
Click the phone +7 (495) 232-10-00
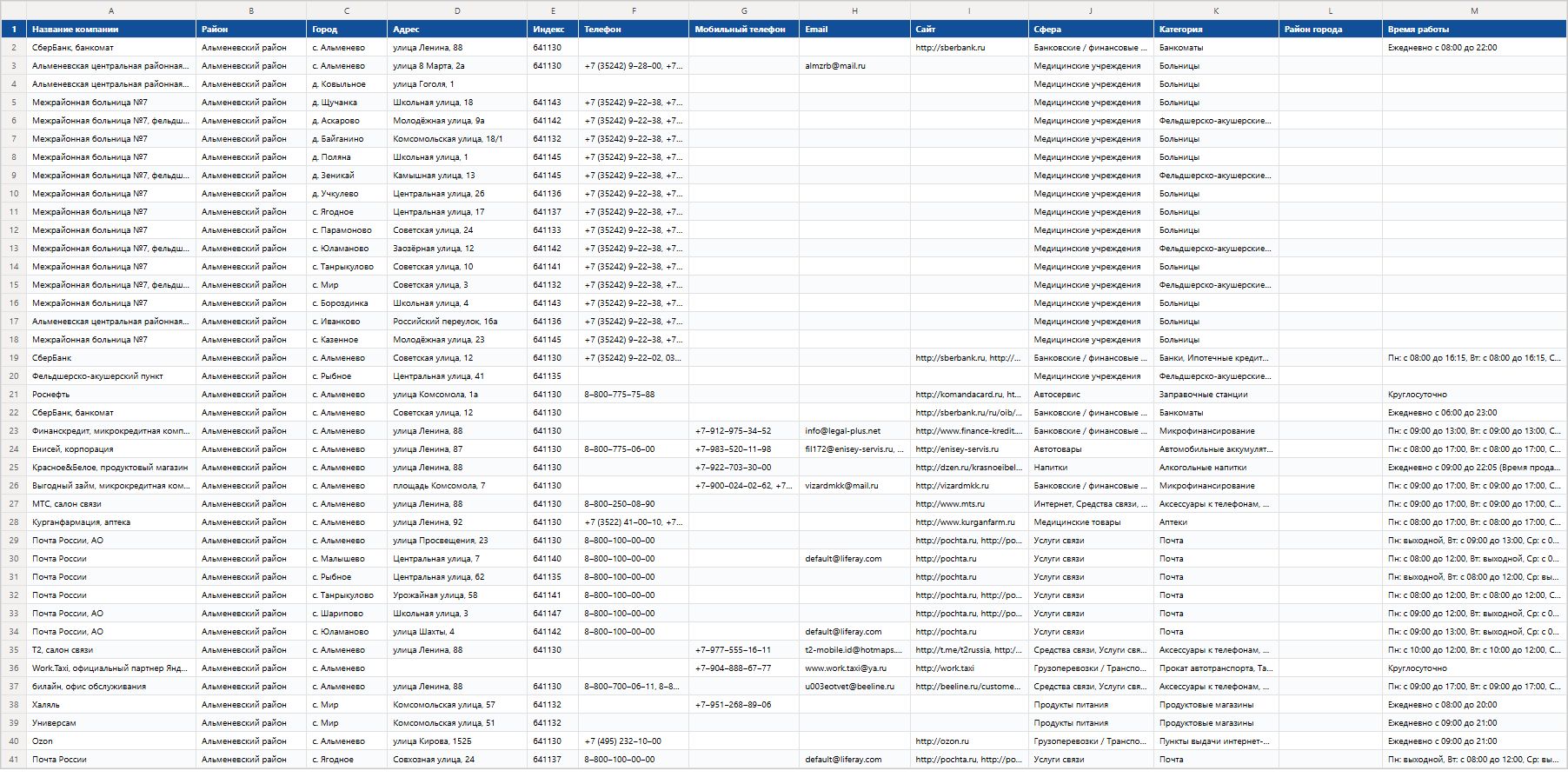634,741
